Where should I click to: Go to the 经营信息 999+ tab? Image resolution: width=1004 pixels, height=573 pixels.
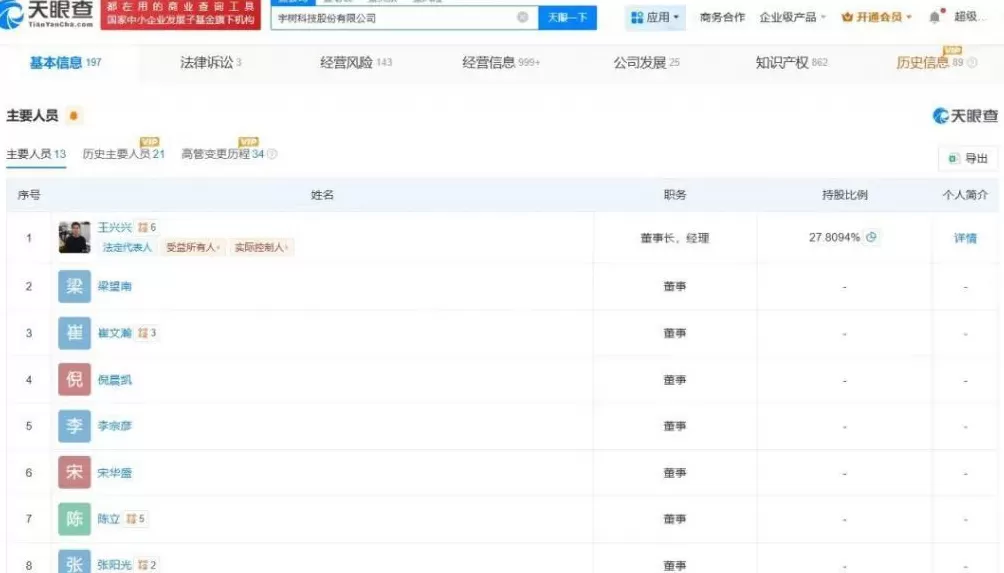(501, 62)
